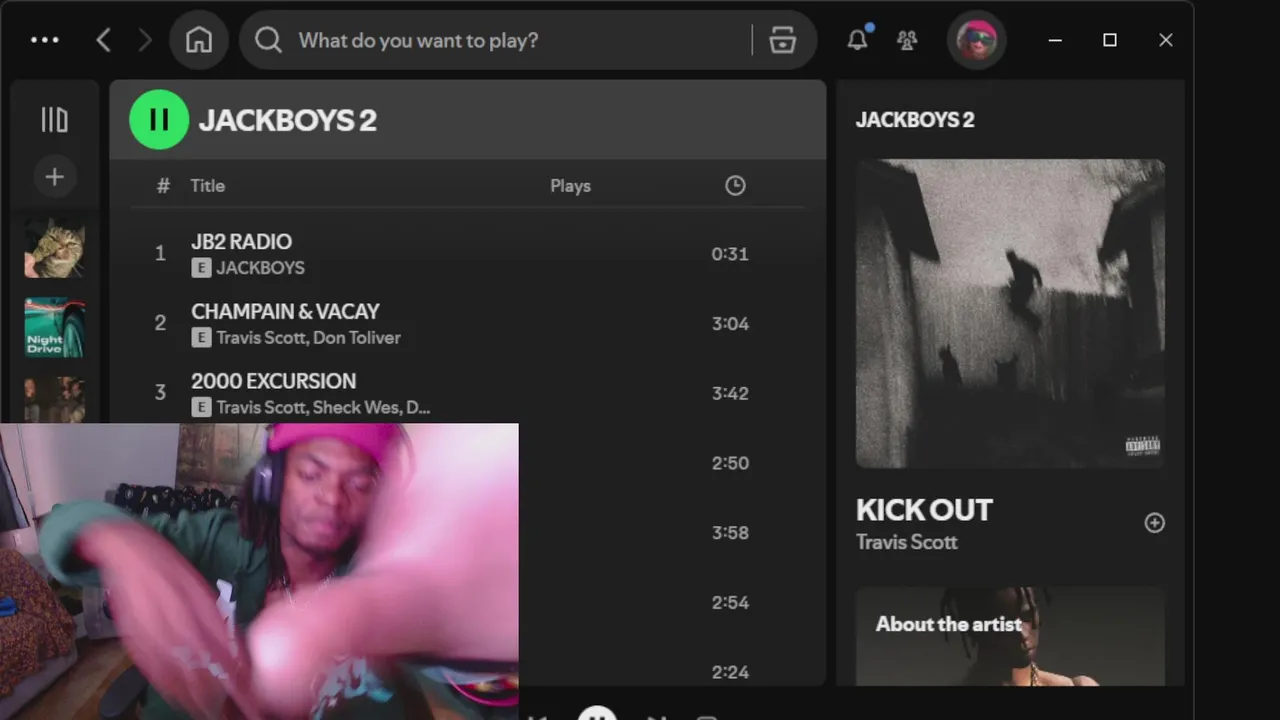Open the third library thumbnail below Night Drive
The image size is (1280, 720).
(54, 400)
